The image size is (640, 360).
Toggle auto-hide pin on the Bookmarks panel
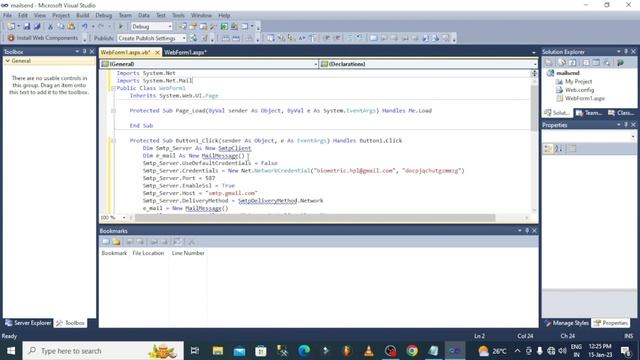[527, 231]
